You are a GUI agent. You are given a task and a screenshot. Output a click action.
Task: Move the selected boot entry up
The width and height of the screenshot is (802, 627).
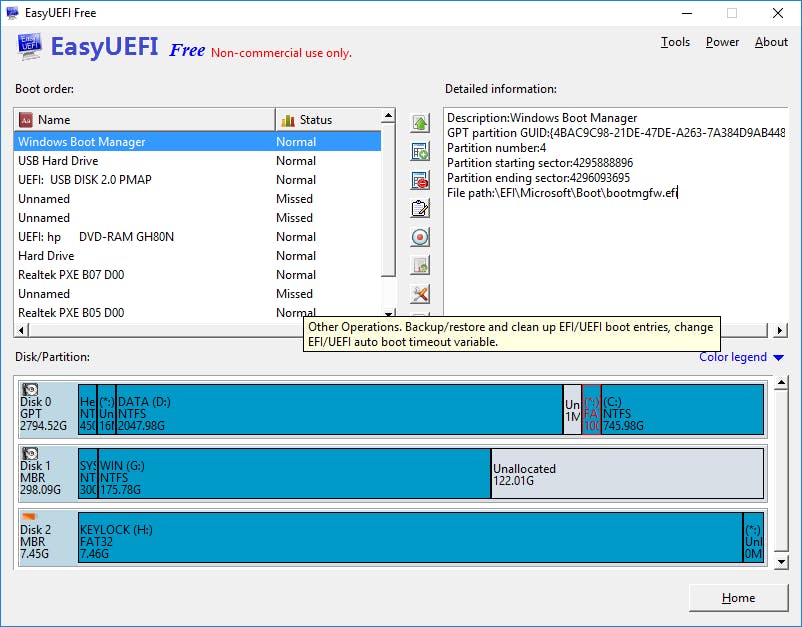420,123
